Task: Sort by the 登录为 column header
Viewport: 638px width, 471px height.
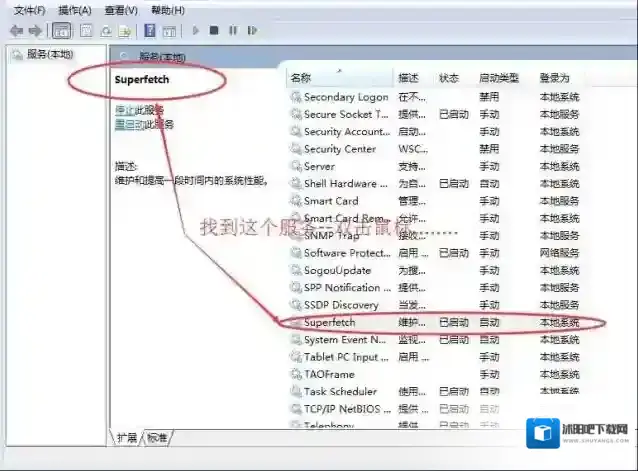Action: point(554,78)
